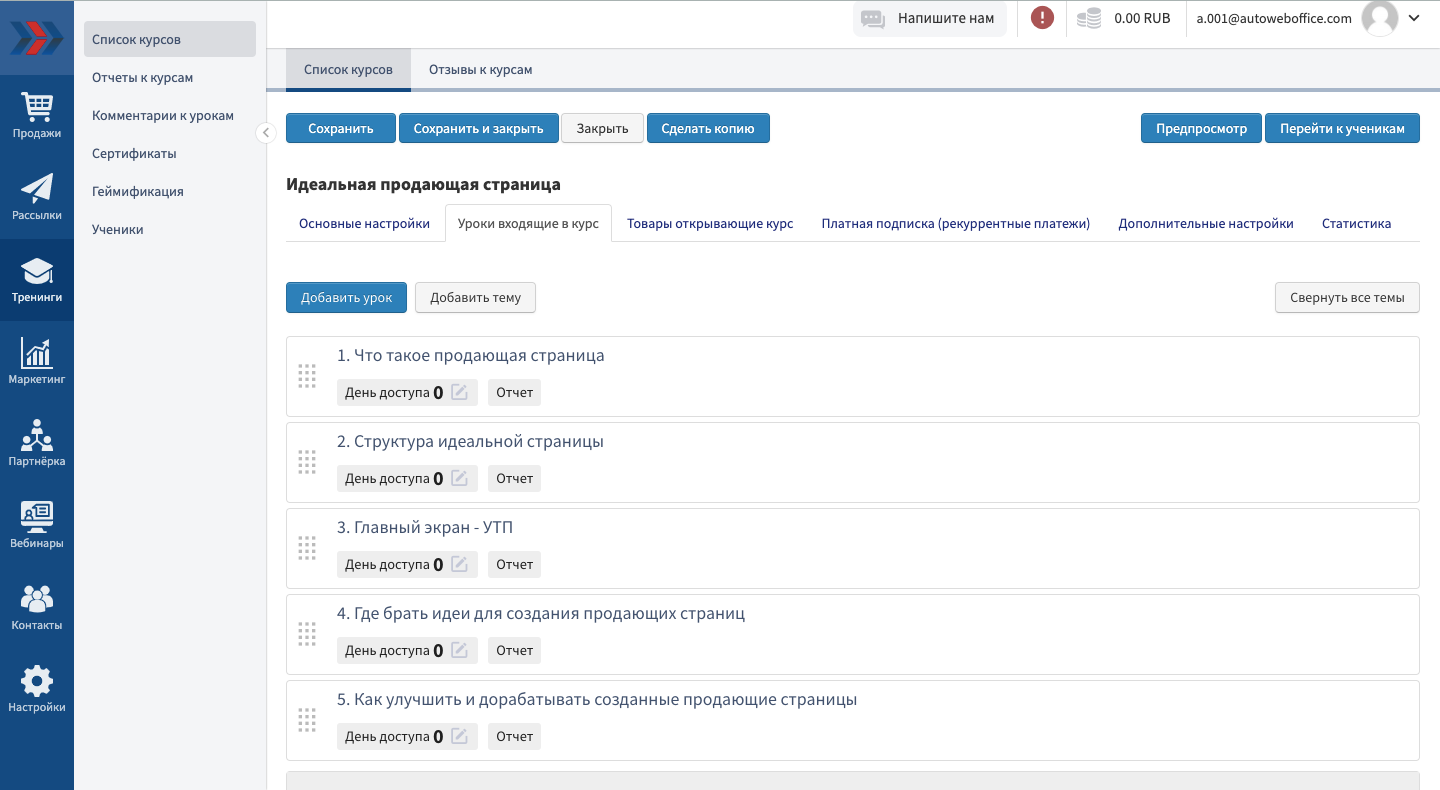
Task: Open the Товары открывающие курс tab
Action: click(710, 223)
